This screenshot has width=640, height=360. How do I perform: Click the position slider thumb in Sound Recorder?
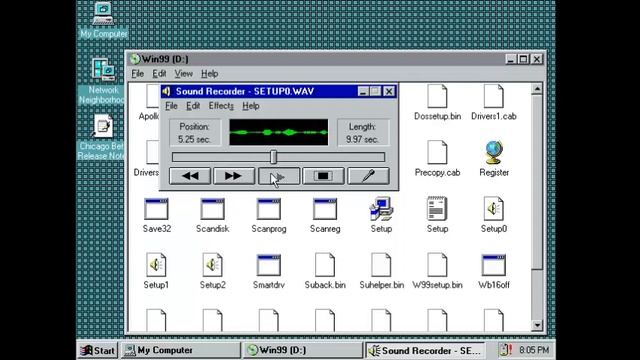tap(273, 157)
